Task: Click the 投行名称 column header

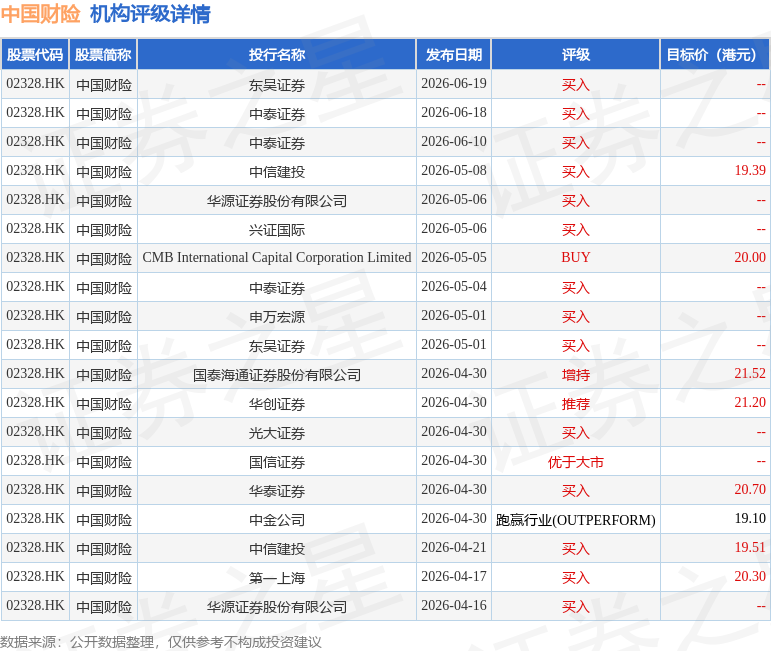Action: pos(277,54)
